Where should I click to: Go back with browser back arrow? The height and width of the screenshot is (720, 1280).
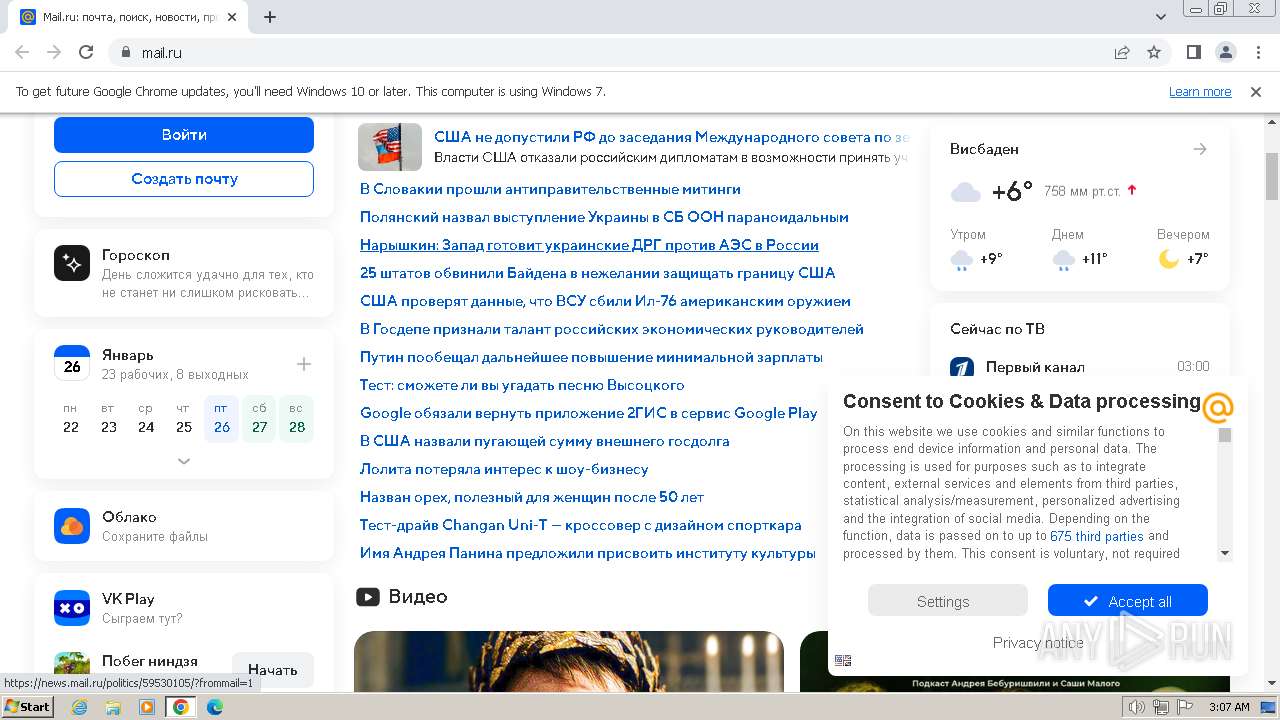(x=22, y=52)
